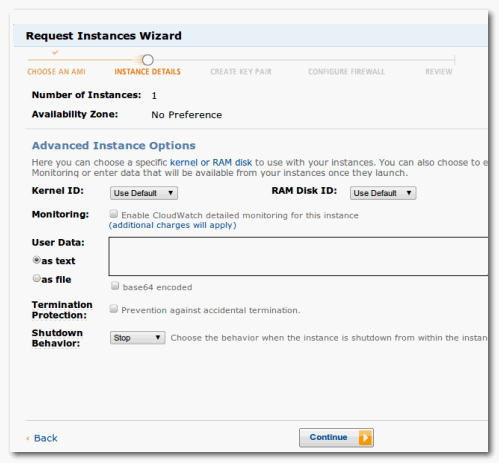Tick the base64 encoded checkbox

pos(115,286)
